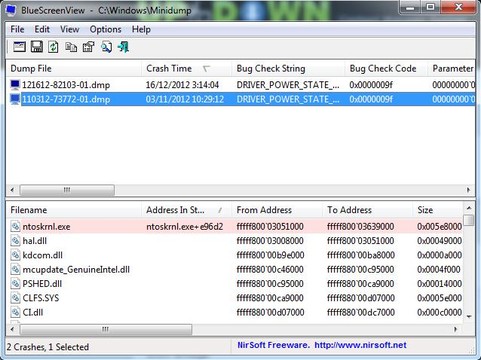The height and width of the screenshot is (360, 481).
Task: Click the Exit toolbar icon
Action: point(123,47)
